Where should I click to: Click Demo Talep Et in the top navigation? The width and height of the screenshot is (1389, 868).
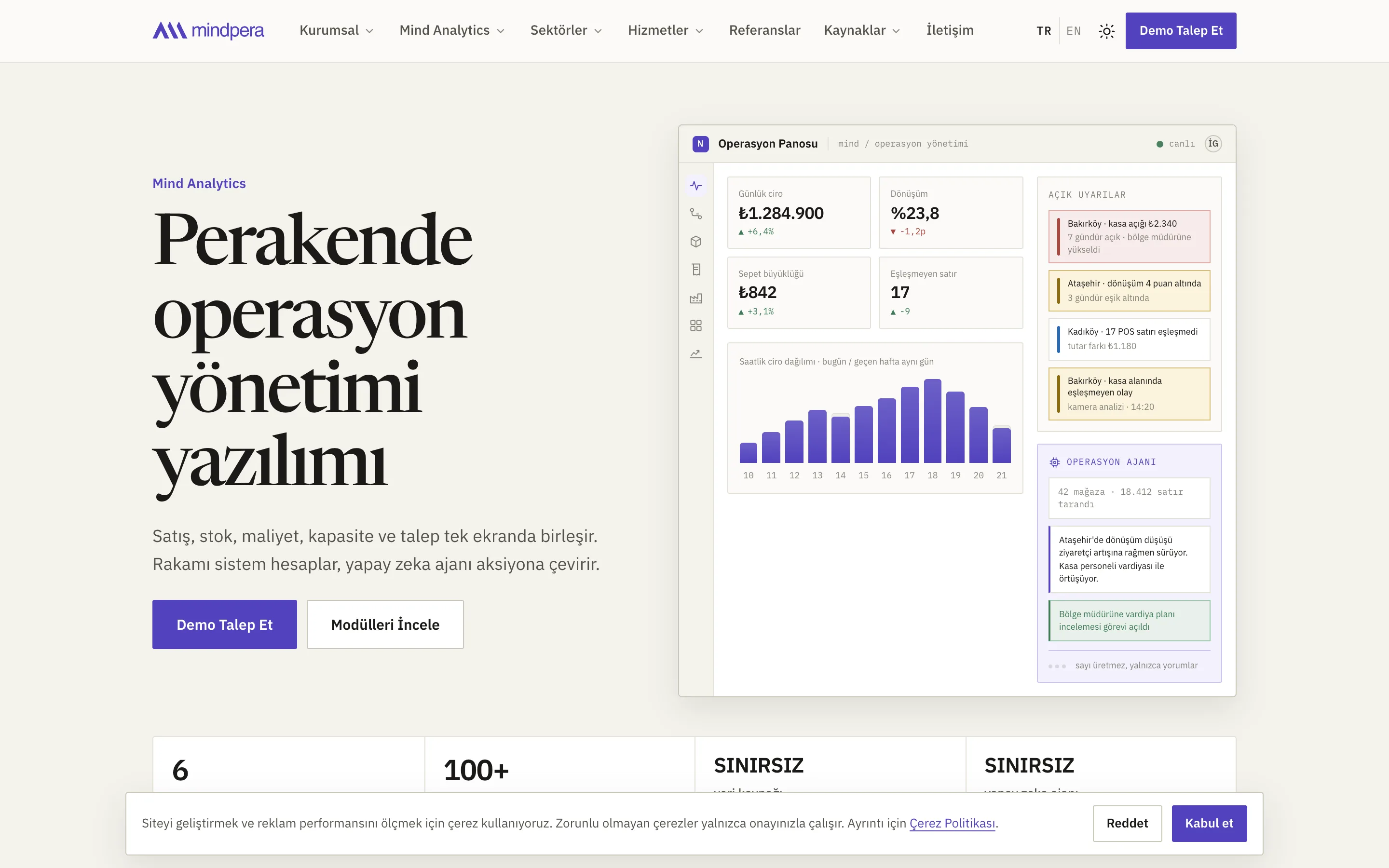pos(1181,31)
